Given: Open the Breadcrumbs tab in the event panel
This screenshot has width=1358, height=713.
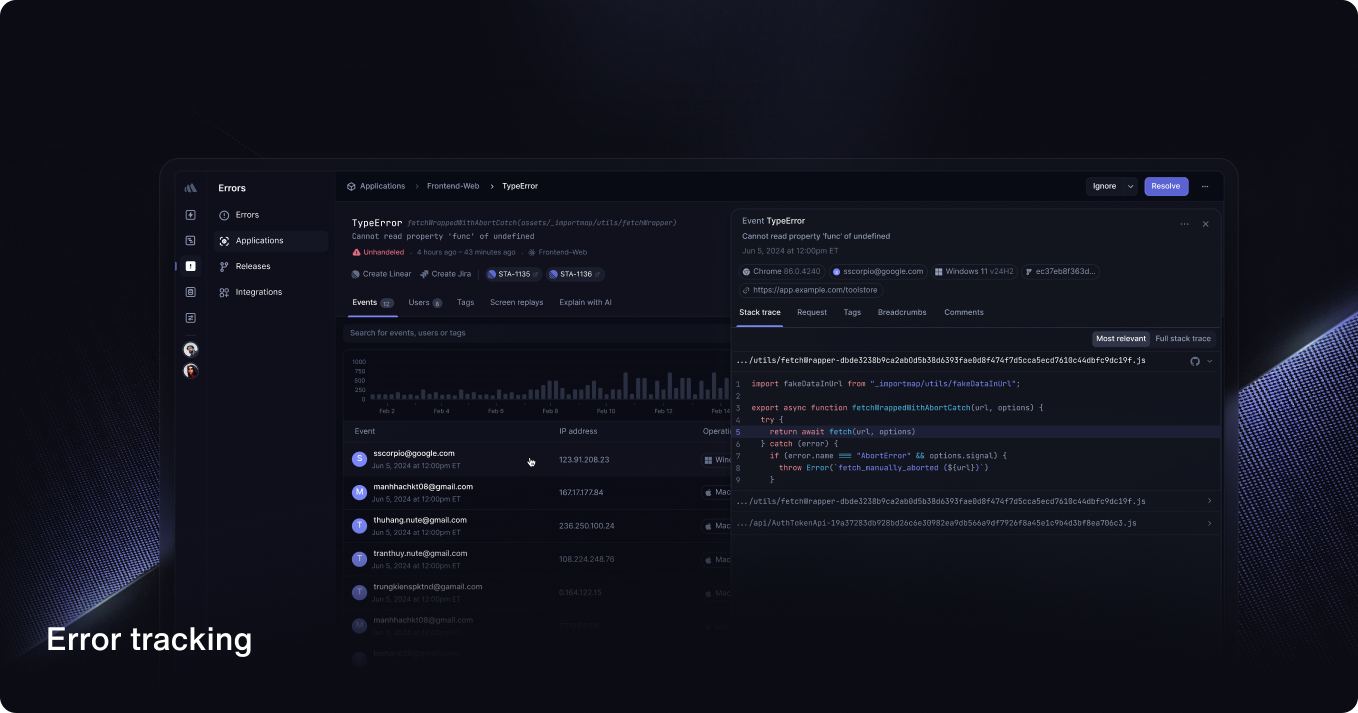Looking at the screenshot, I should [901, 312].
